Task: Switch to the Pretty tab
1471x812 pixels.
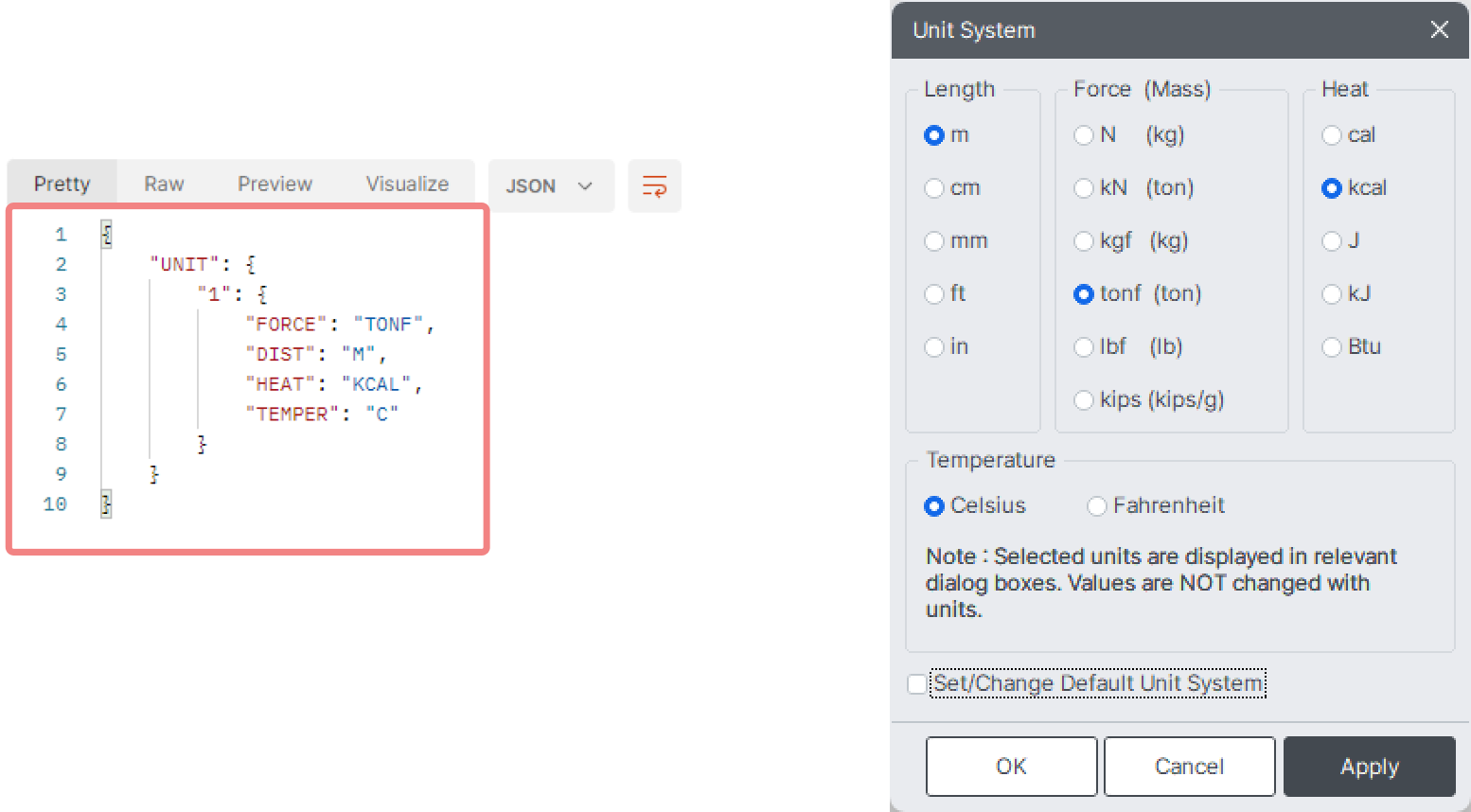Action: [62, 184]
